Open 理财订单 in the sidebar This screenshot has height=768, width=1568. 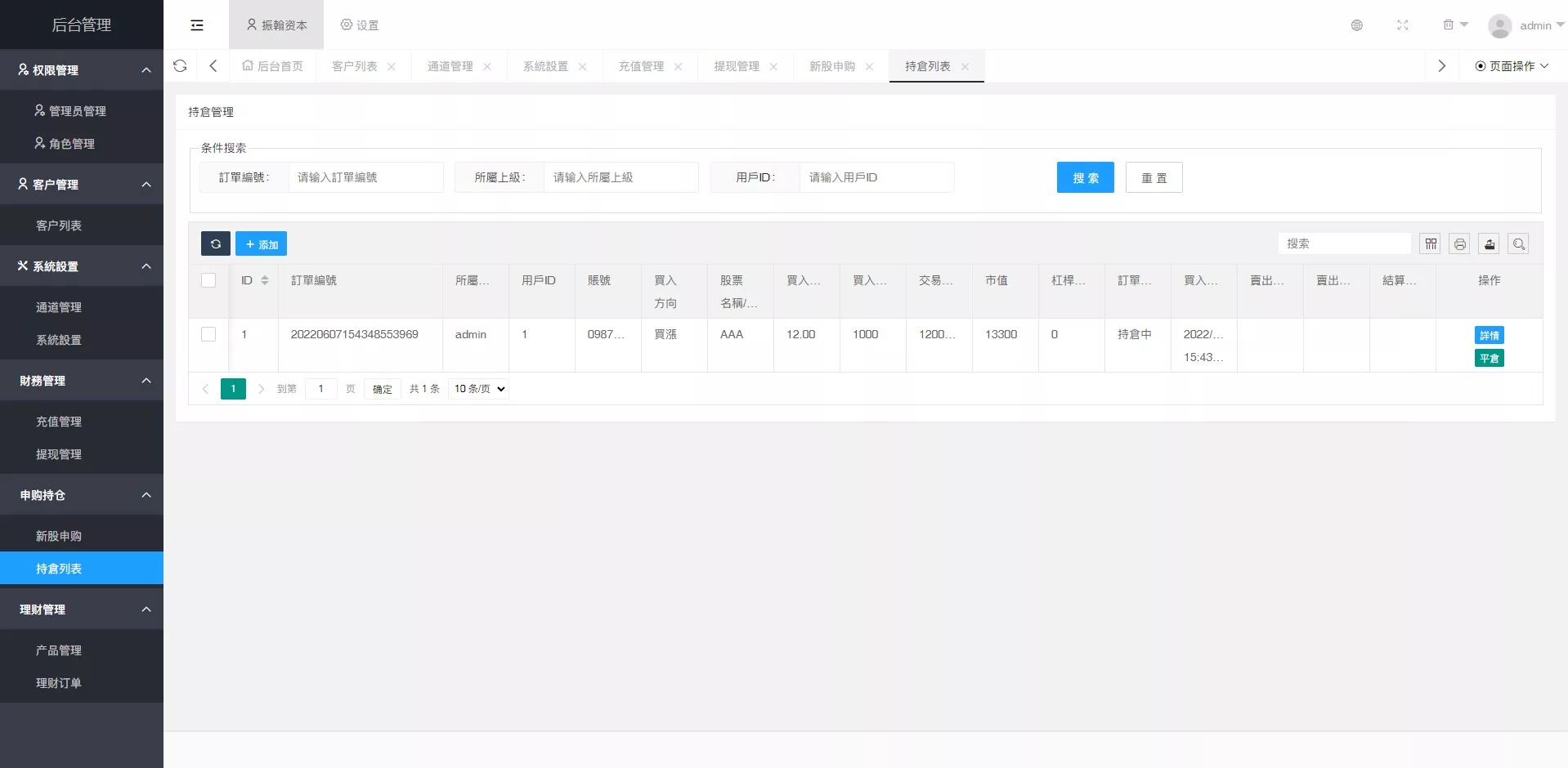[82, 682]
